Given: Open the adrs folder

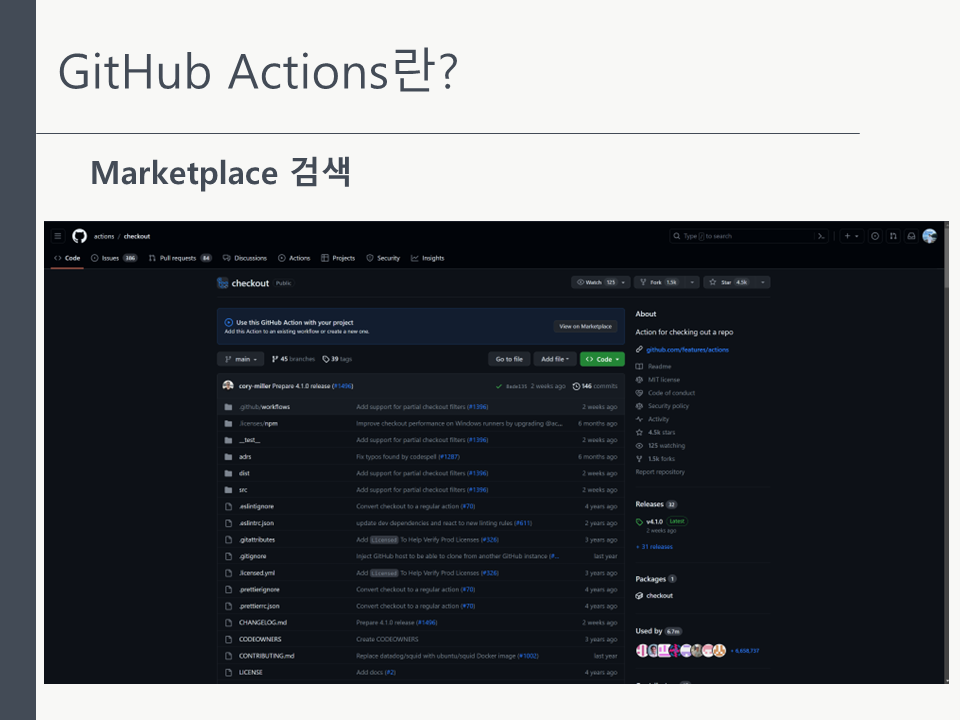Looking at the screenshot, I should point(245,457).
